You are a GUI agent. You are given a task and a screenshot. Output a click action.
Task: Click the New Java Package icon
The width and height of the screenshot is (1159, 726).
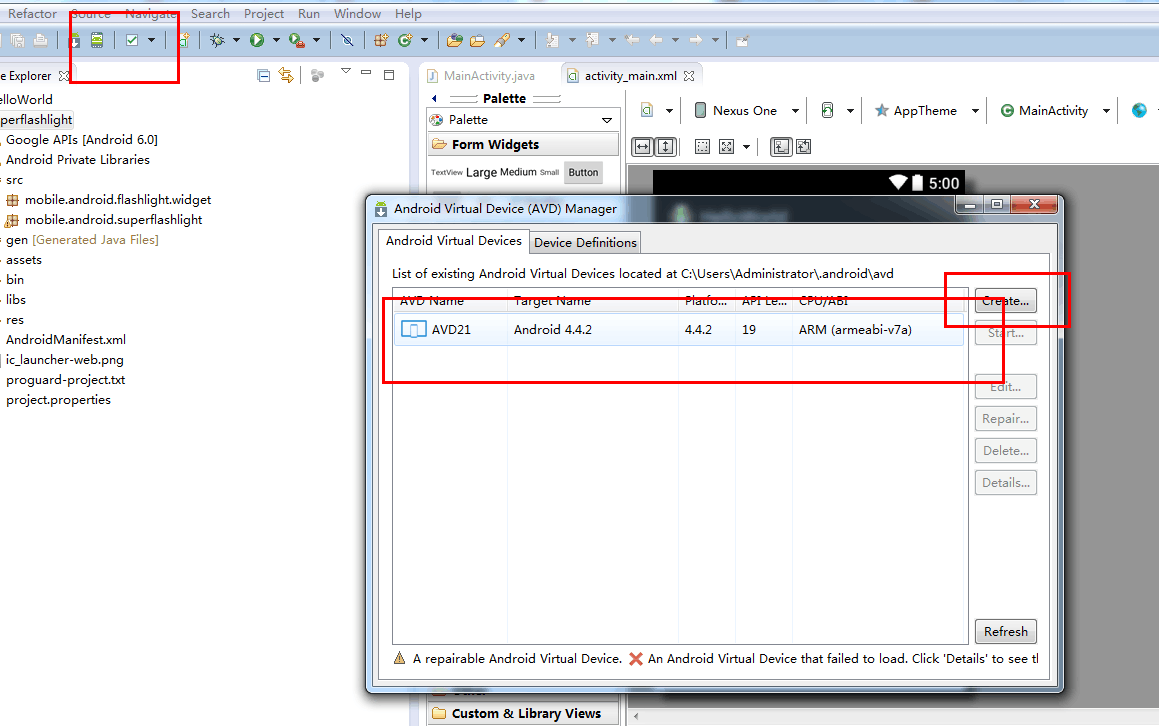381,41
